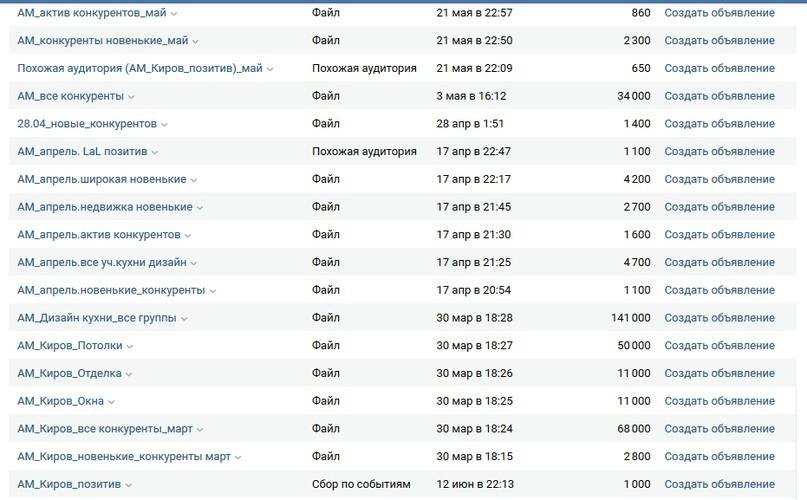Expand menu arrow for АМ_все конкуренты
807x500 pixels.
tap(132, 97)
